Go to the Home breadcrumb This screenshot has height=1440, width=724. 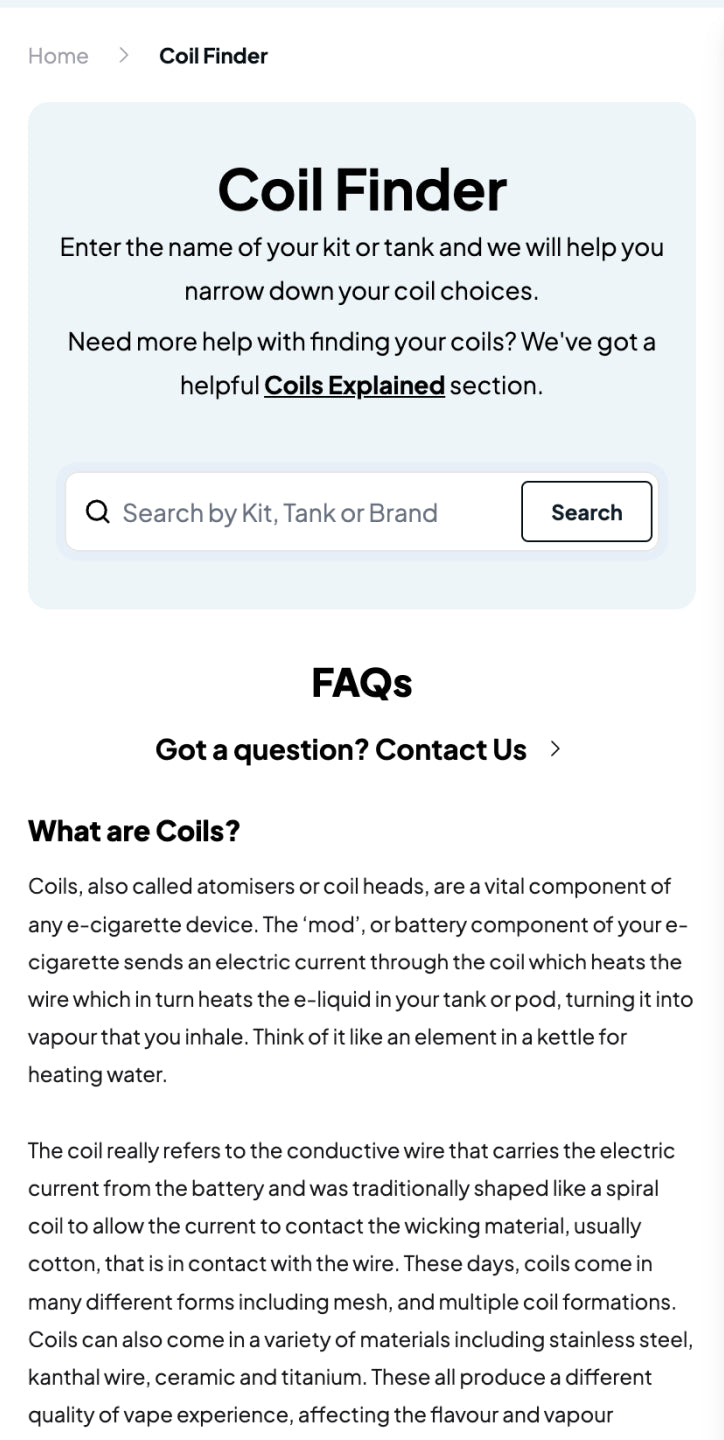coord(58,56)
